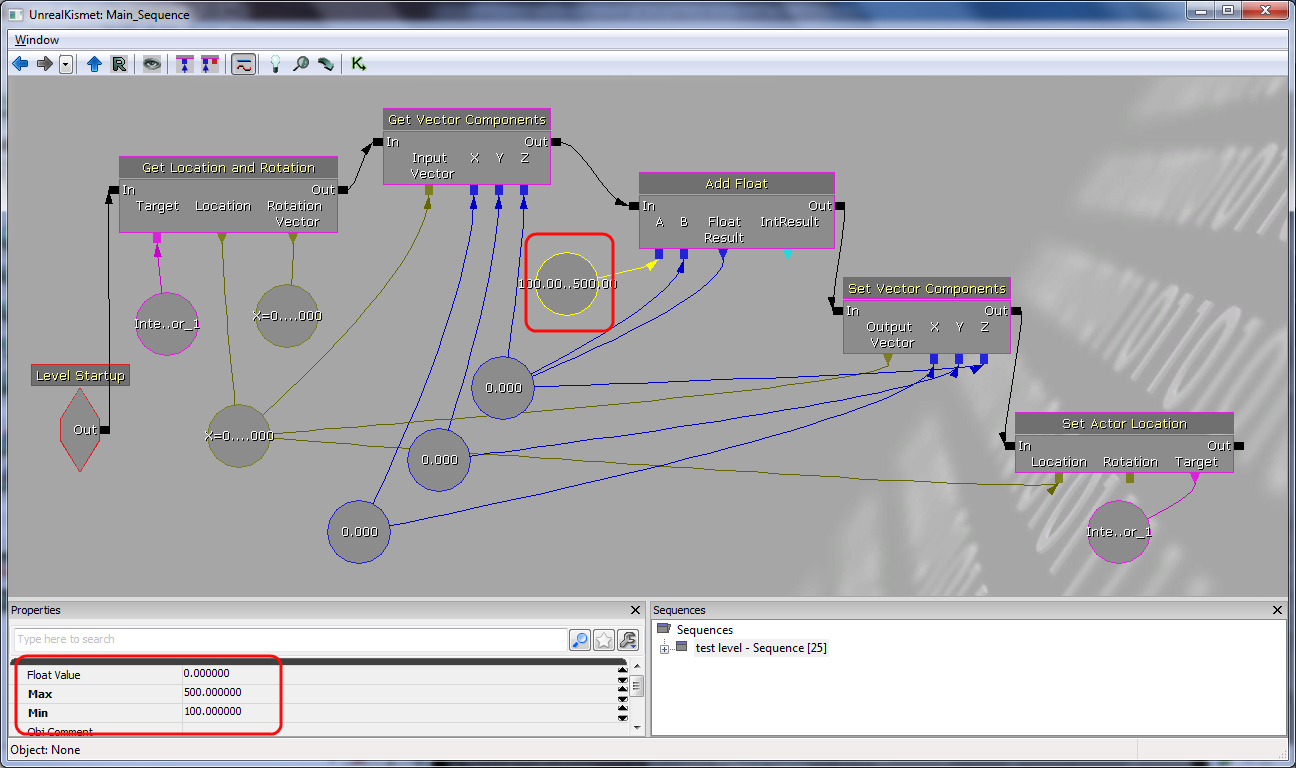Image resolution: width=1296 pixels, height=768 pixels.
Task: Click the Inte..or_1 variable under Get Location
Action: click(x=167, y=324)
